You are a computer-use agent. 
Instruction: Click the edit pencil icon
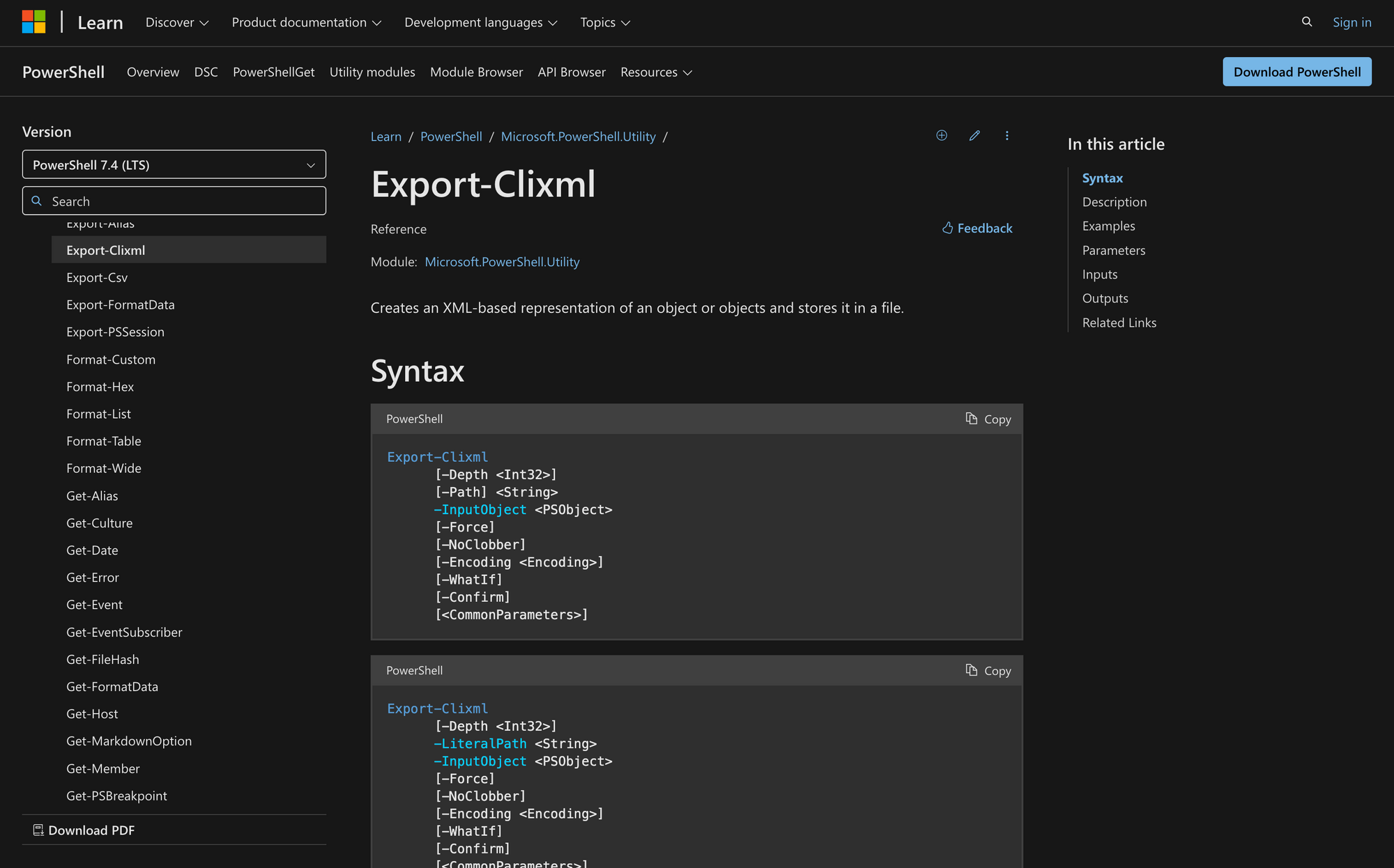point(975,135)
